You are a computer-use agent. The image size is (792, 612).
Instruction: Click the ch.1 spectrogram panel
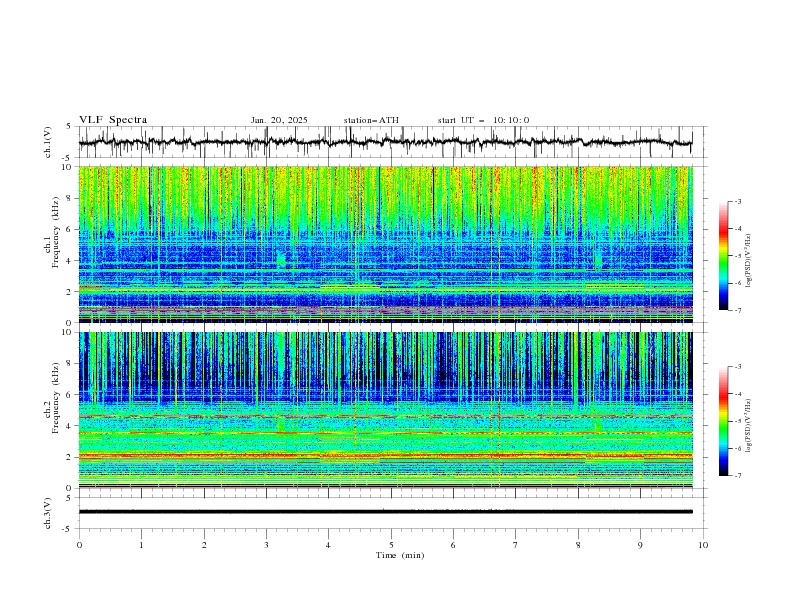point(385,244)
